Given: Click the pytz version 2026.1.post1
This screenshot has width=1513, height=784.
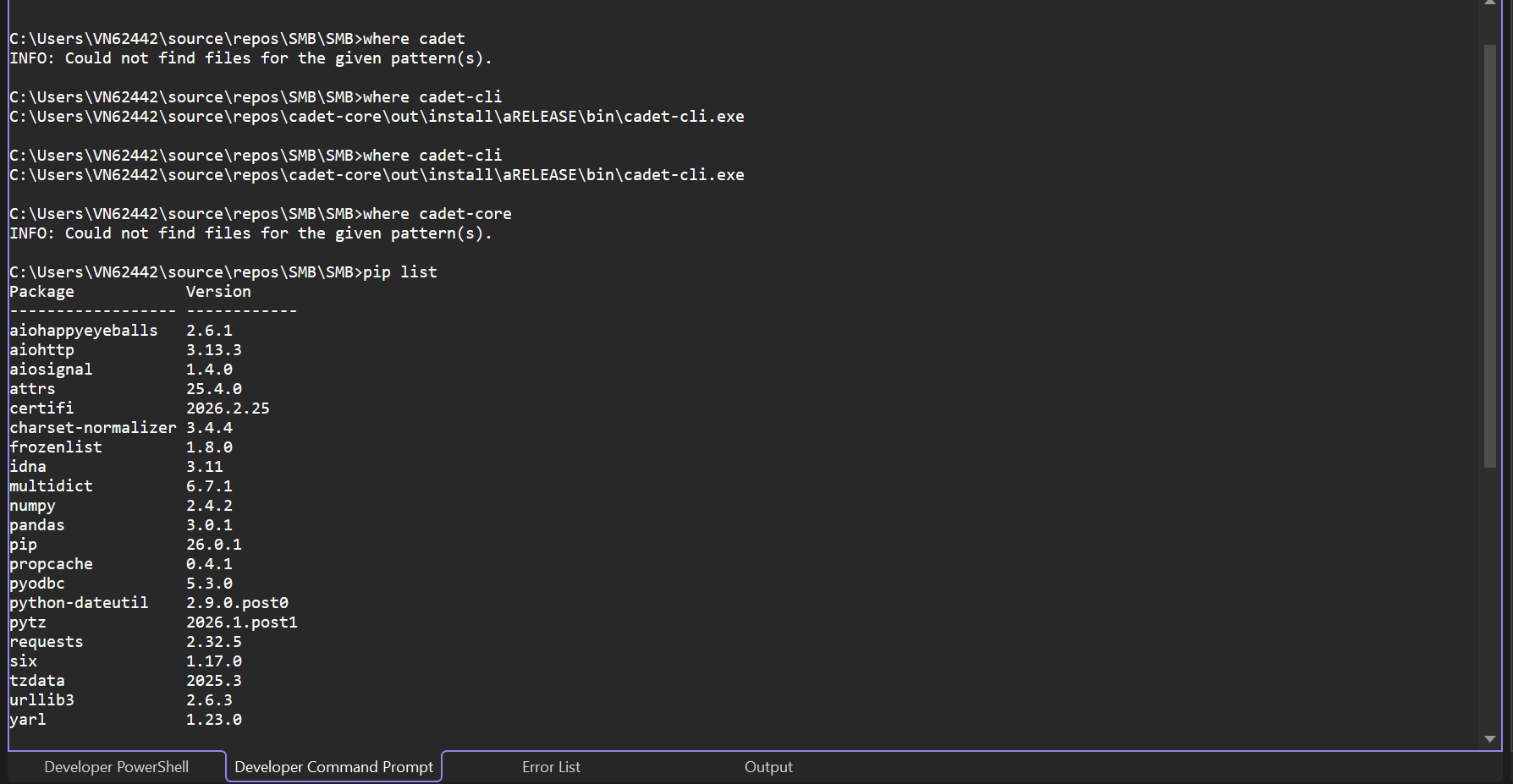Looking at the screenshot, I should pos(242,622).
